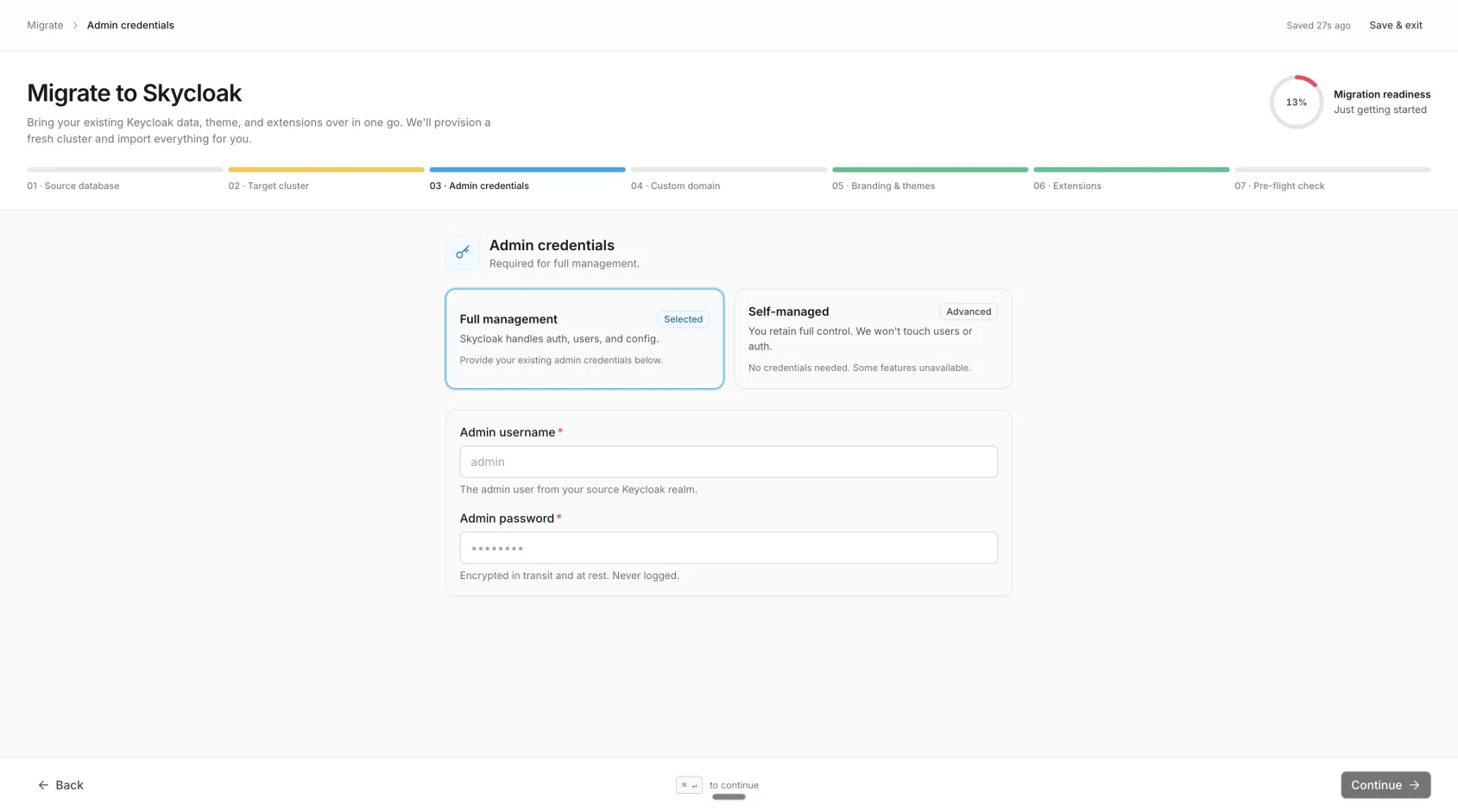Click the key icon beside Admin credentials
The image size is (1458, 812).
point(463,252)
